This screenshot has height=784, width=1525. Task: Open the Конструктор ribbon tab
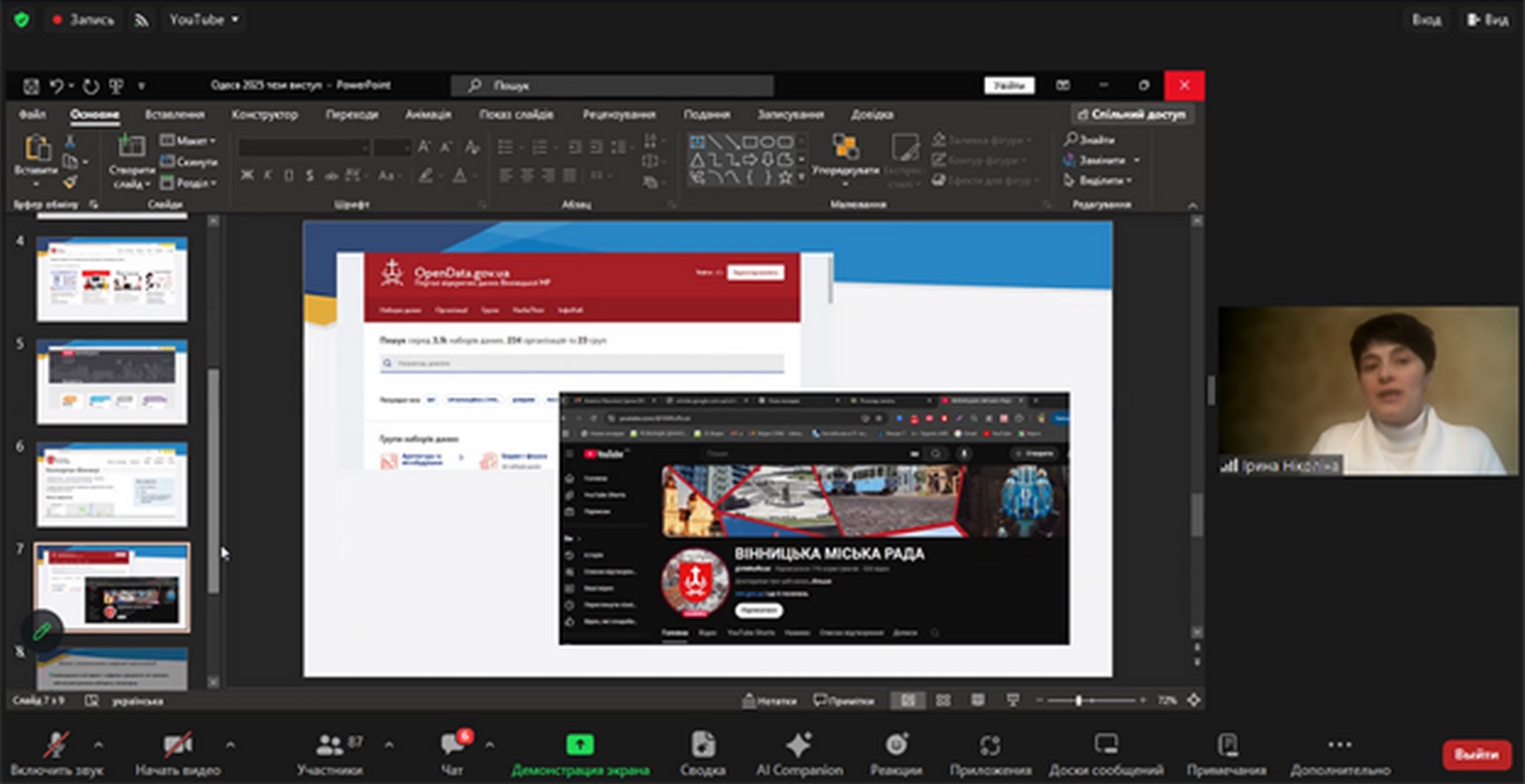click(264, 114)
